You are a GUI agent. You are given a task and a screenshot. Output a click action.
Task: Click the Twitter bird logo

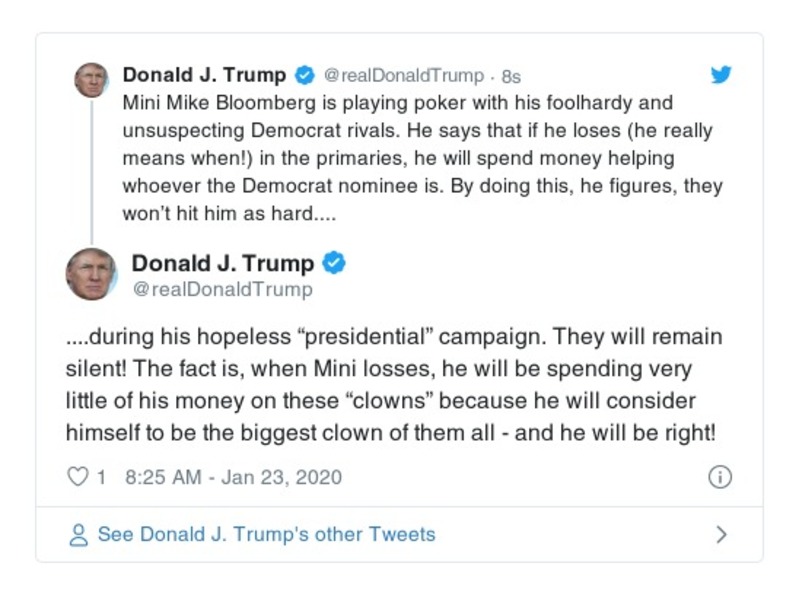point(720,75)
